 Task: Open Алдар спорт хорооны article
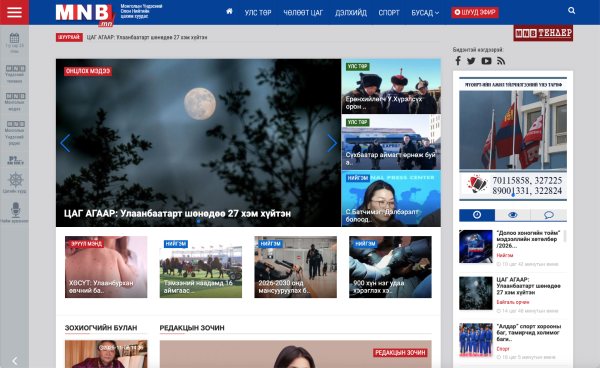coord(528,332)
